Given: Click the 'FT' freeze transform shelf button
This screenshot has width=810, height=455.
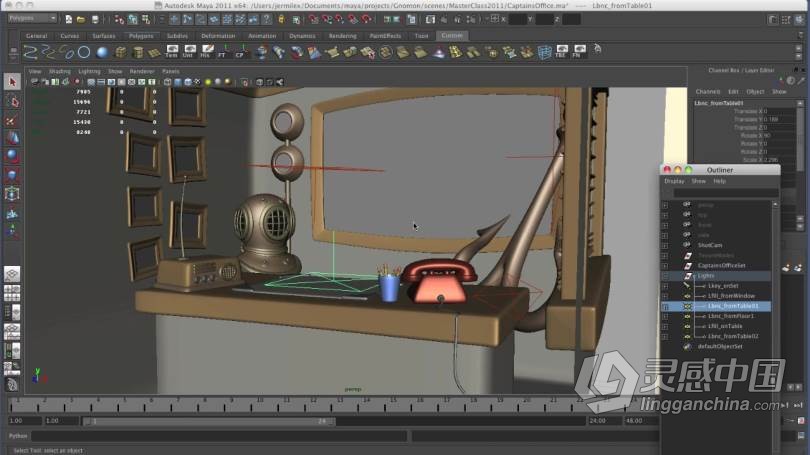Looking at the screenshot, I should pos(223,52).
